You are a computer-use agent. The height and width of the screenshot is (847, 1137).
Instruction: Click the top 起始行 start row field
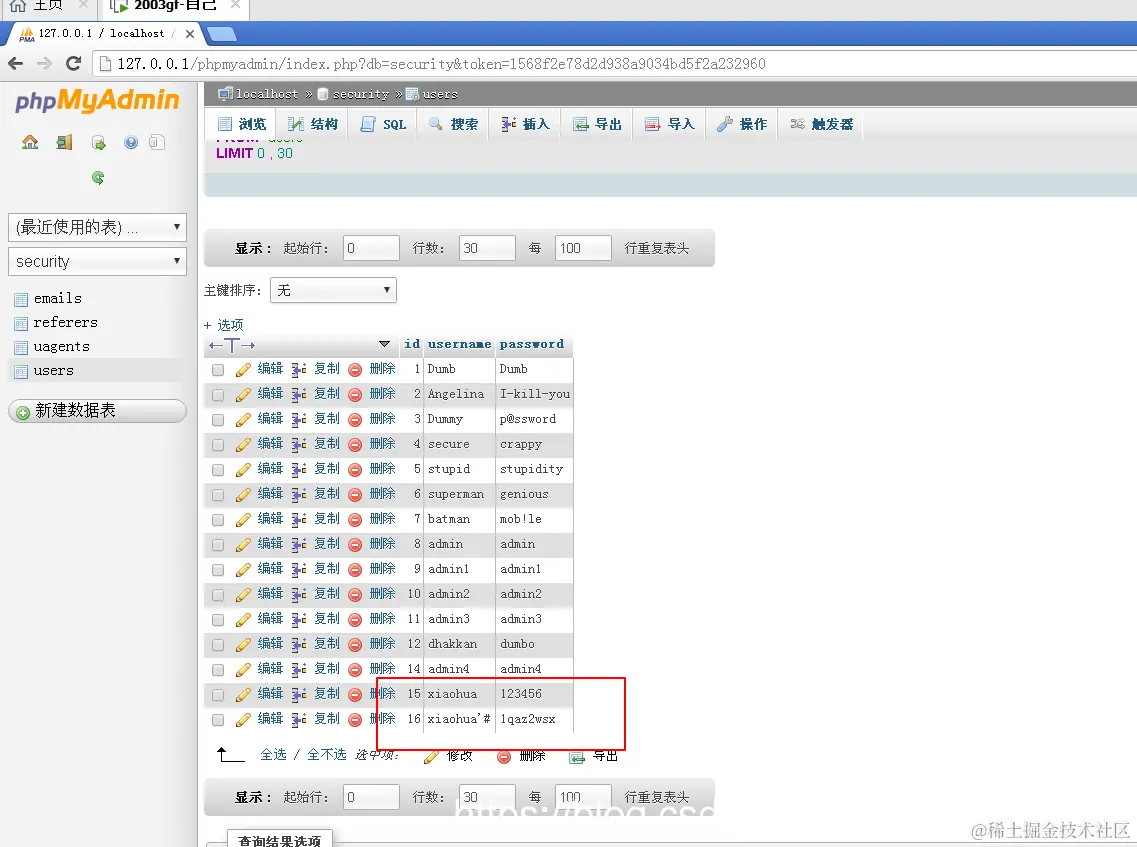pos(371,248)
